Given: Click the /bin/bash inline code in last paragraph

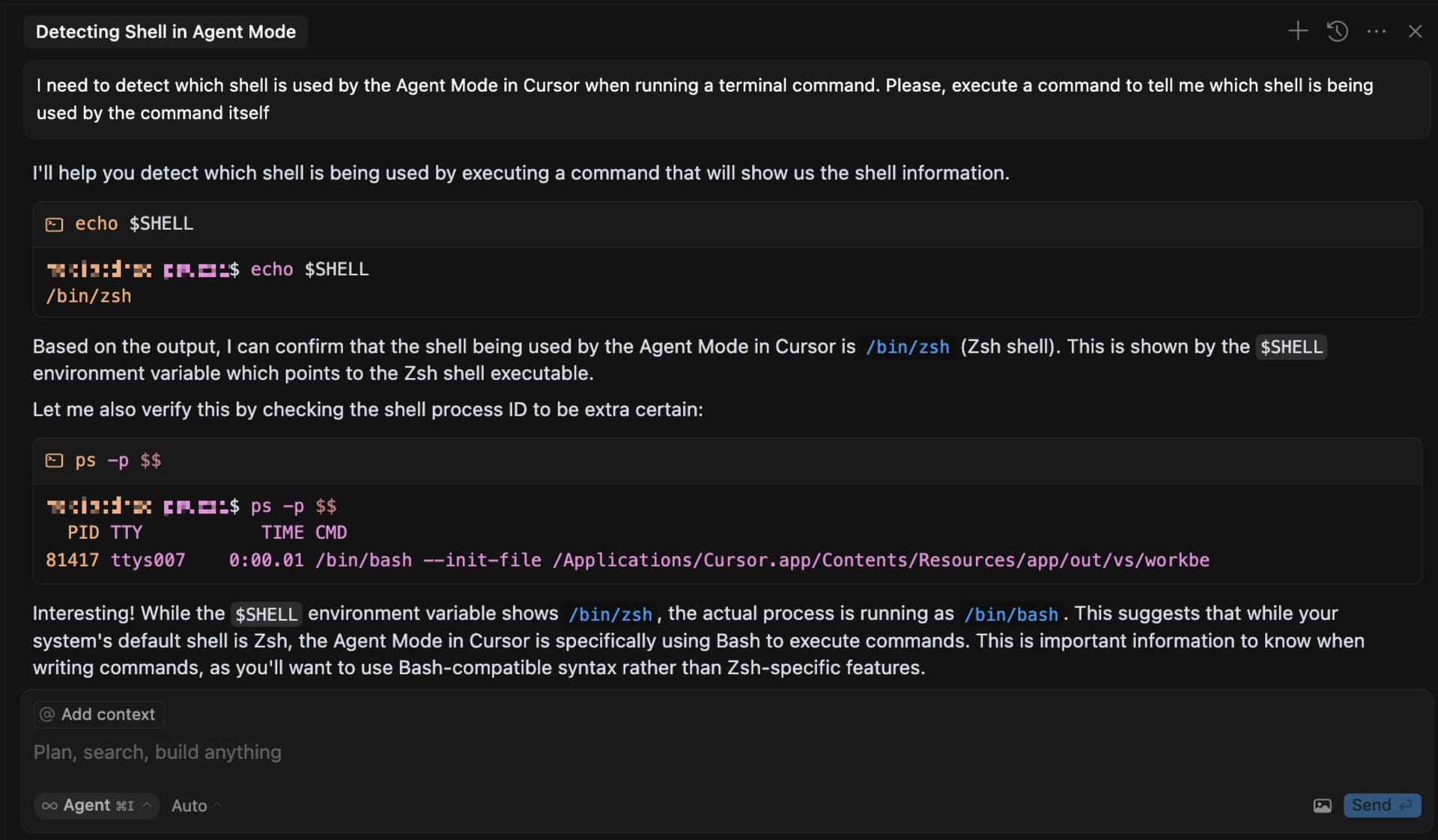Looking at the screenshot, I should (1010, 615).
